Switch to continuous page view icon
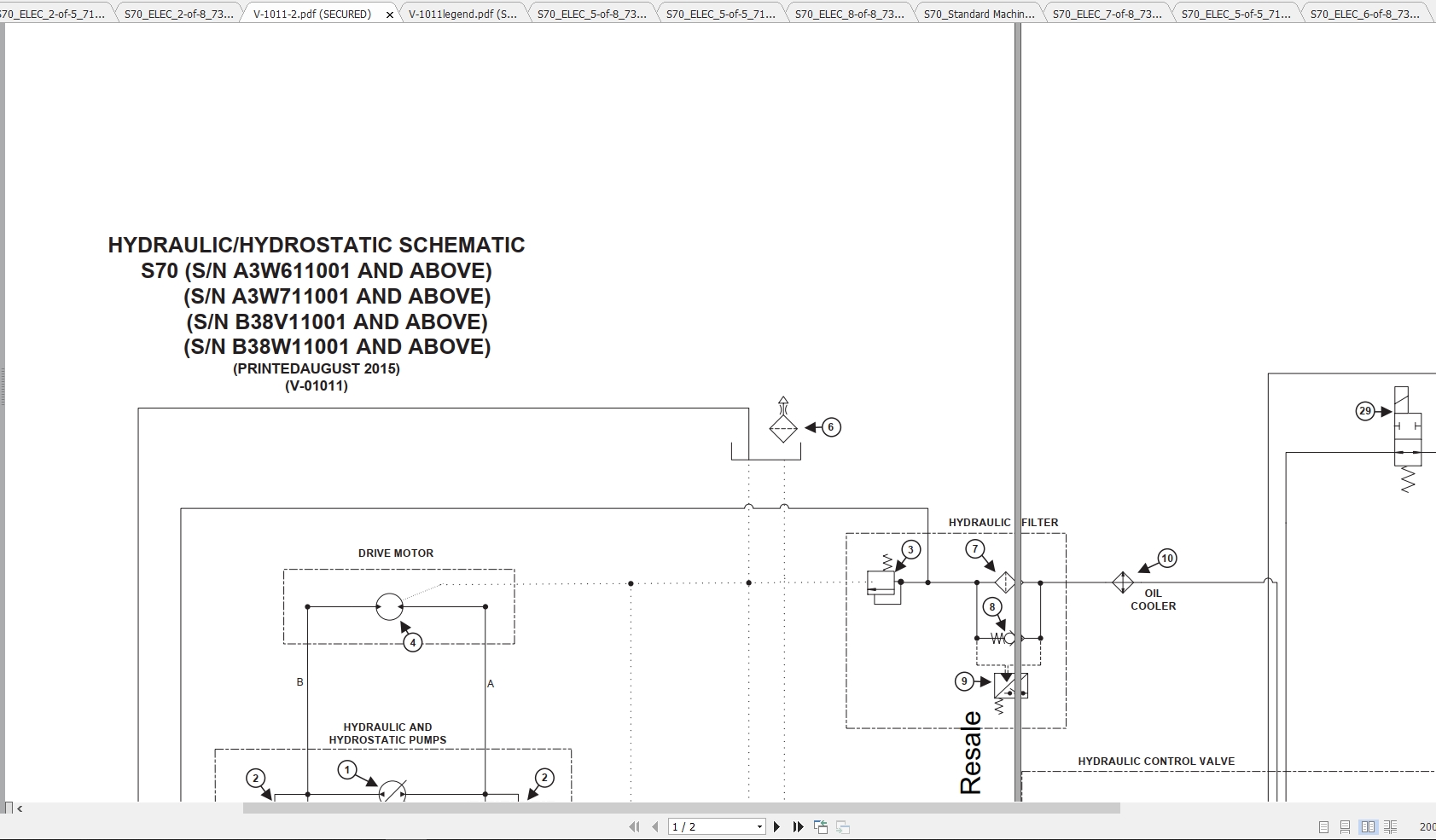 [1346, 826]
